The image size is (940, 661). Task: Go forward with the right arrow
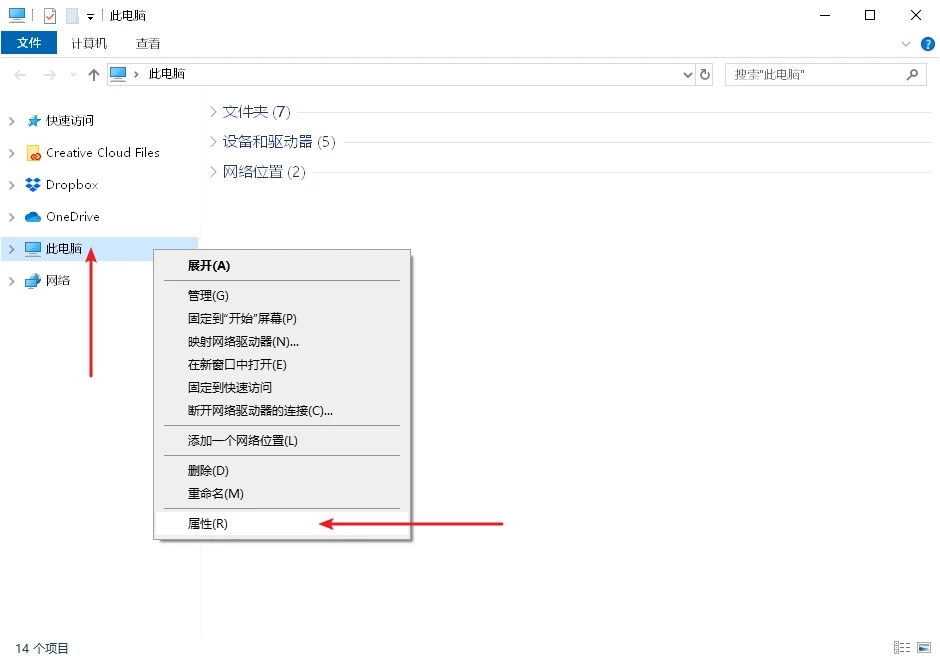click(50, 75)
